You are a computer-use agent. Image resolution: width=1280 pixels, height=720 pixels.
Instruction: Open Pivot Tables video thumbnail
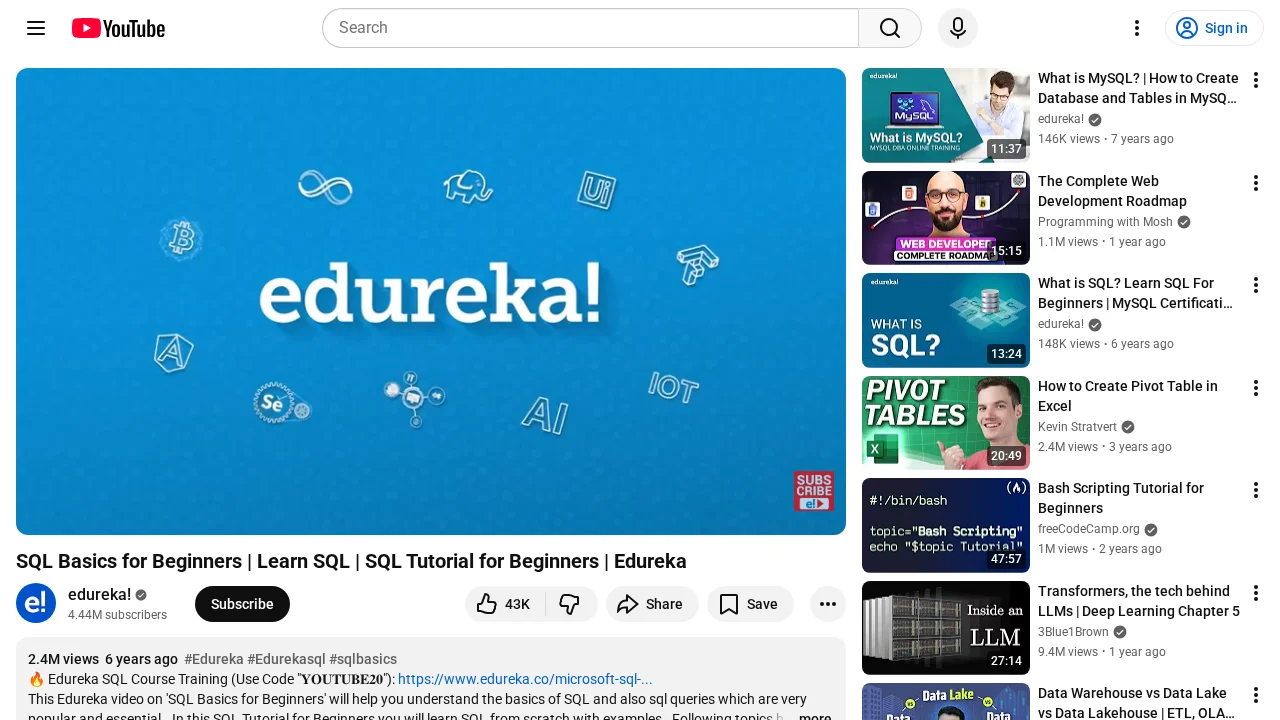click(946, 423)
